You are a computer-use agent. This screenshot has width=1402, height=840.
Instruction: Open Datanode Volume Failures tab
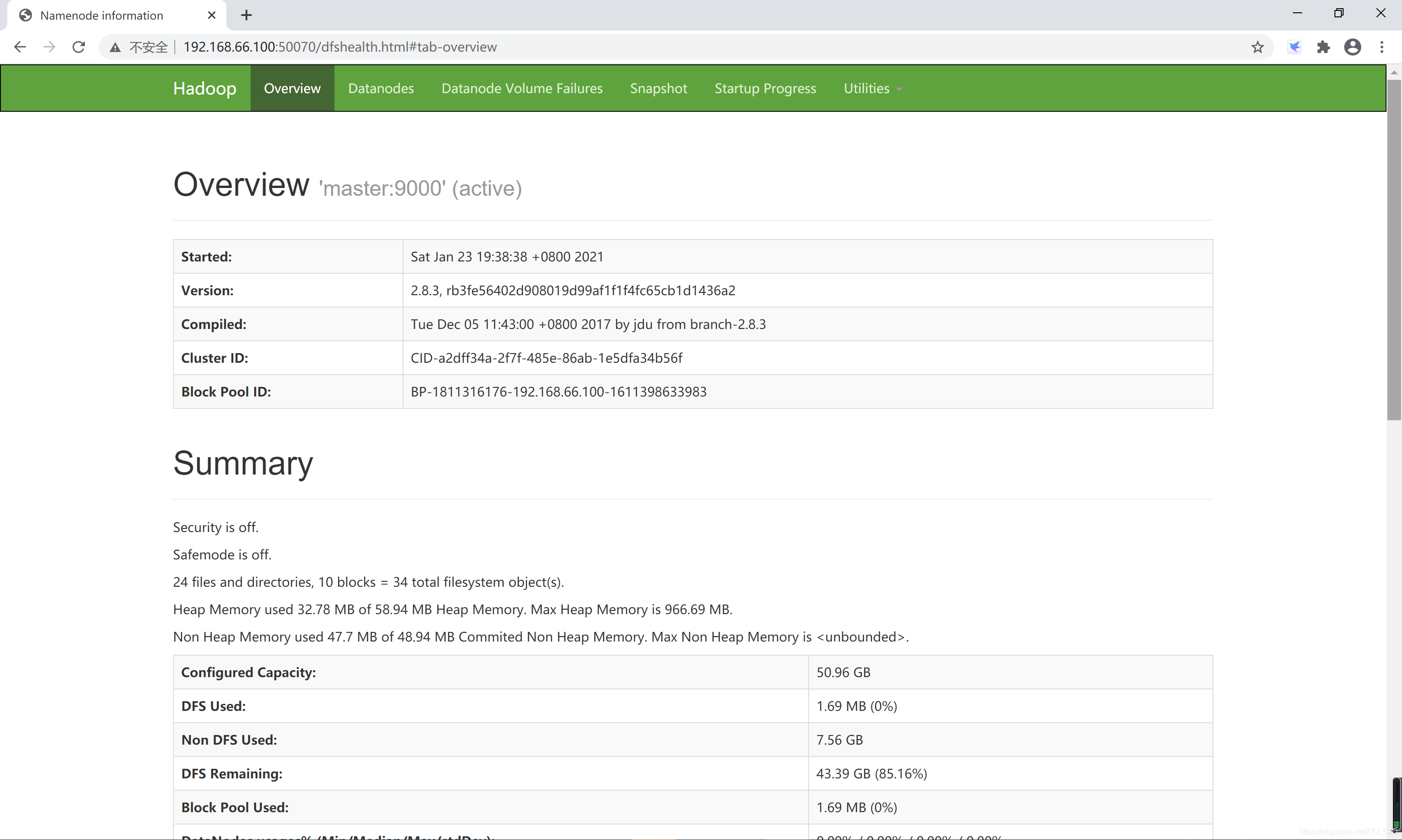(x=522, y=89)
